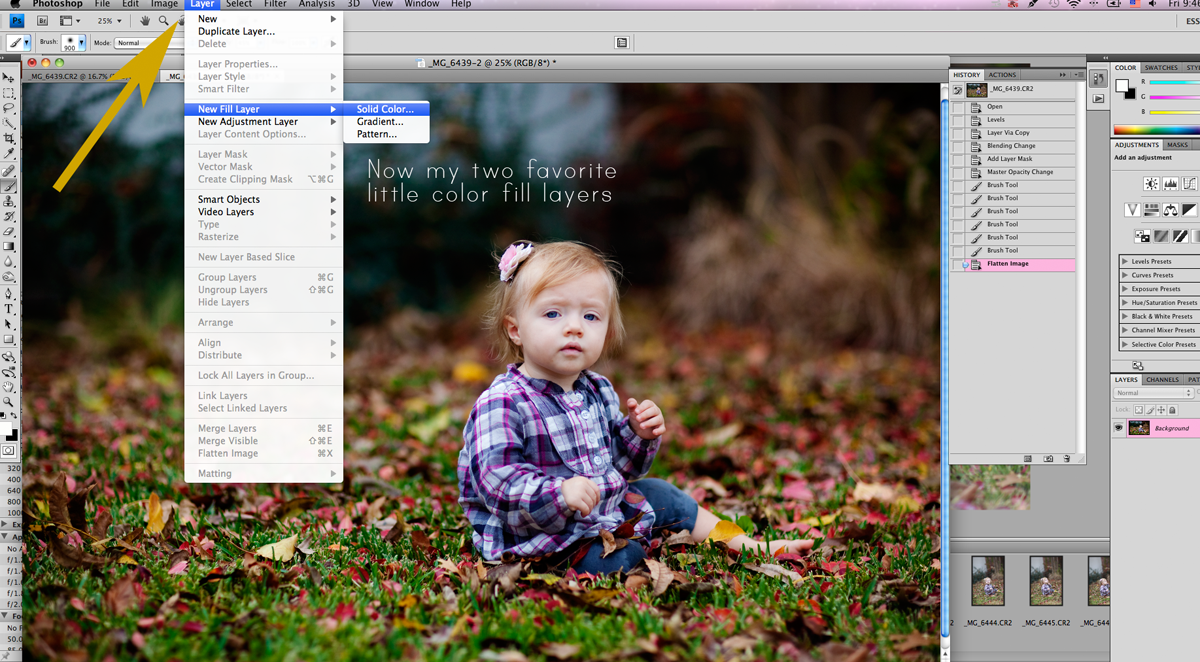Choose Gradient... from fill layer submenu
1200x662 pixels.
pyautogui.click(x=386, y=121)
